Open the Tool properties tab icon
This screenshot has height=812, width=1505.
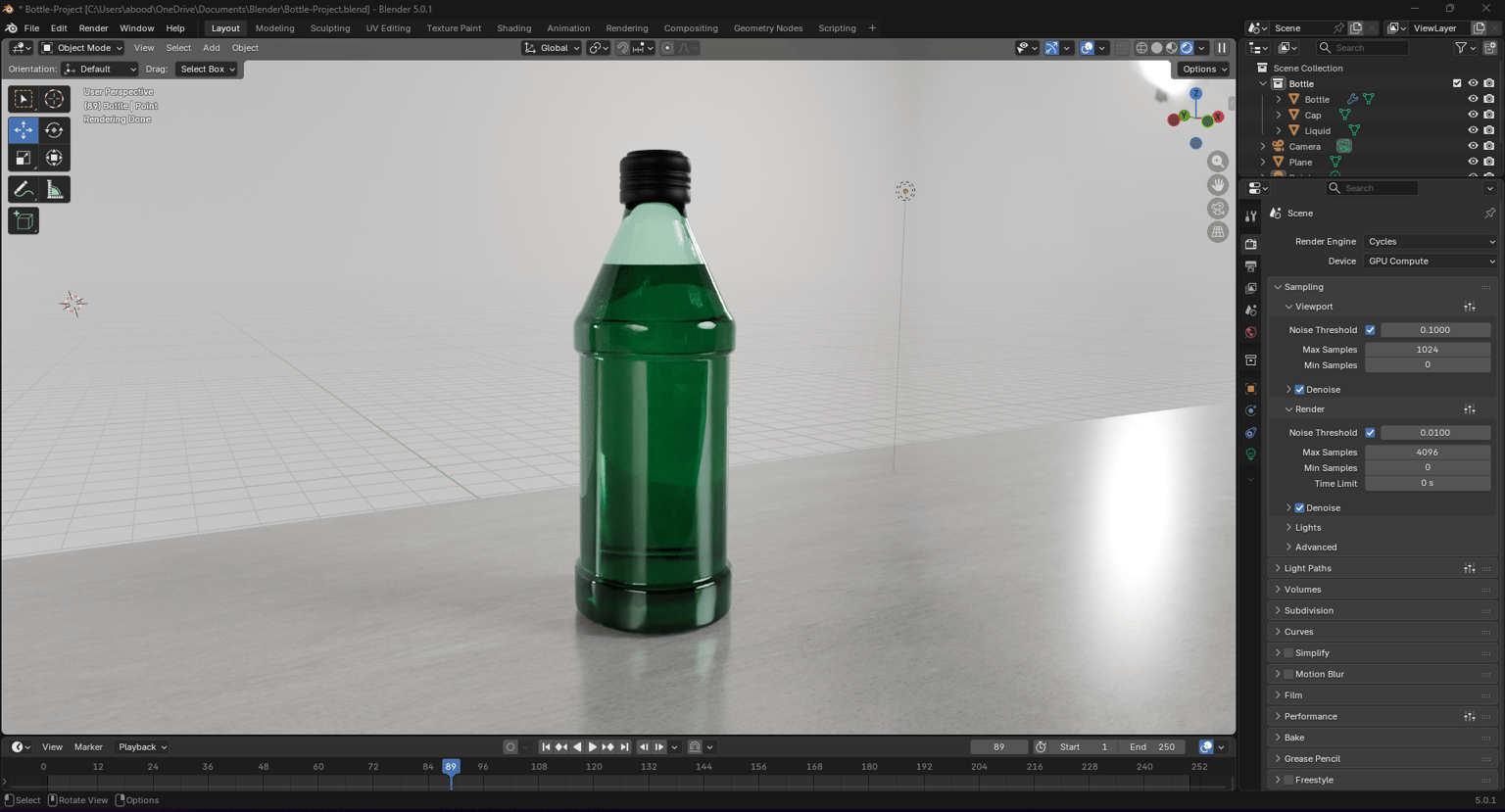click(1251, 216)
